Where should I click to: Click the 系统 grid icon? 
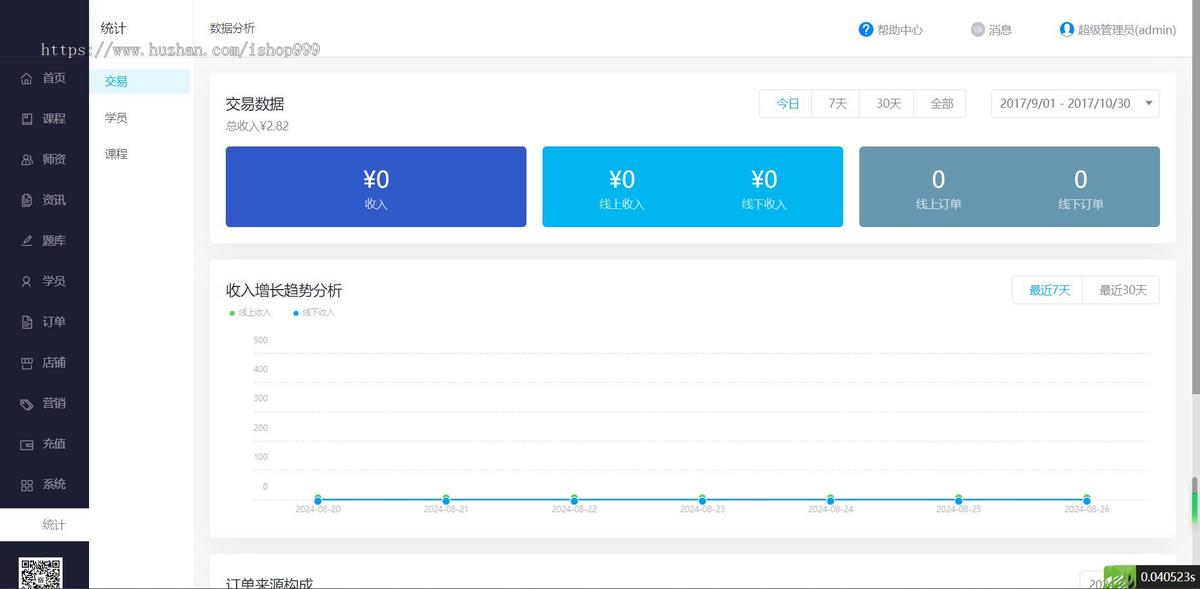point(27,485)
